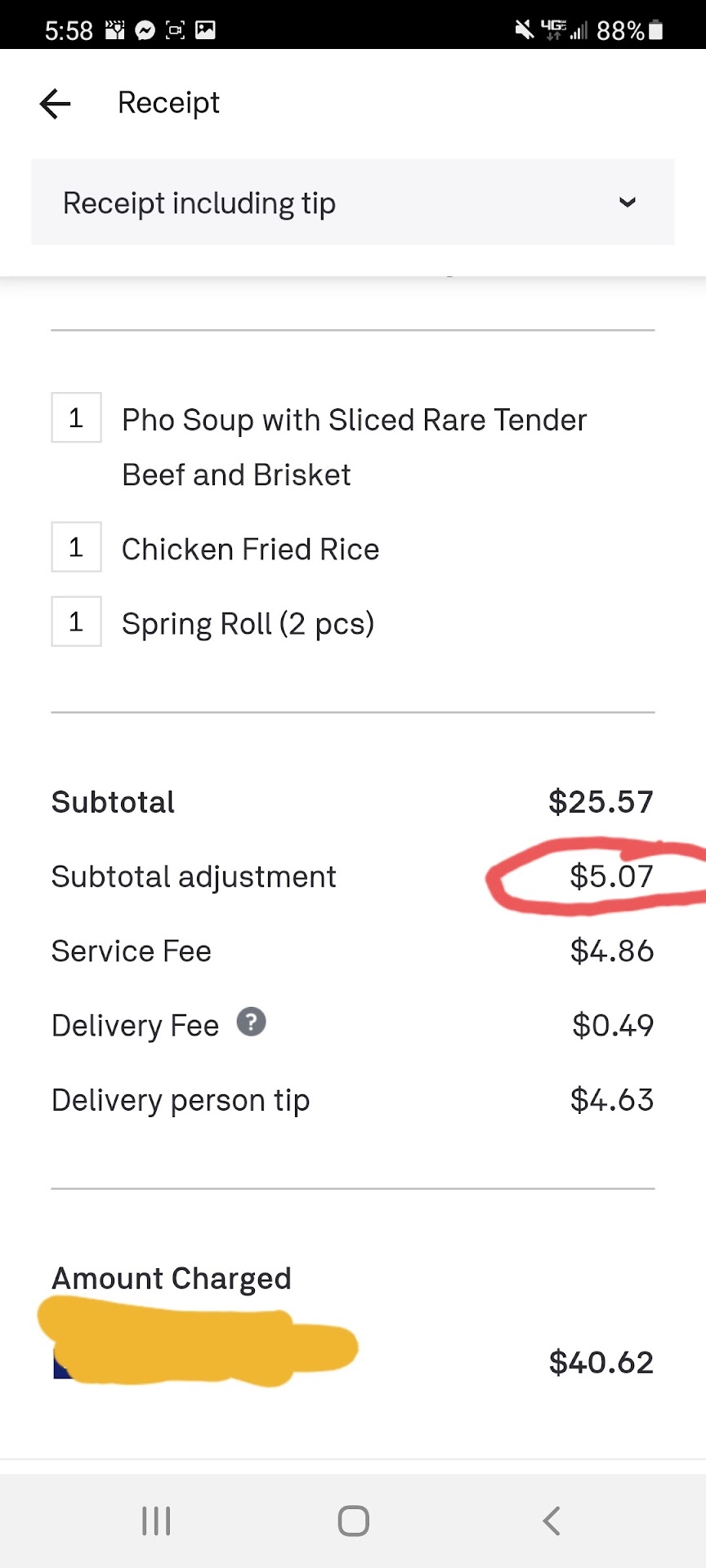
Task: Tap the circled Subtotal adjustment amount $5.07
Action: point(611,876)
